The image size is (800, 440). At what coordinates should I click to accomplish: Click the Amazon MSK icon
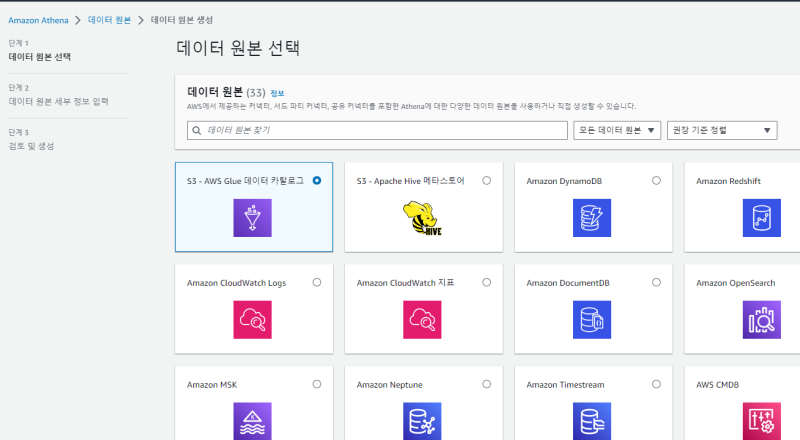252,420
